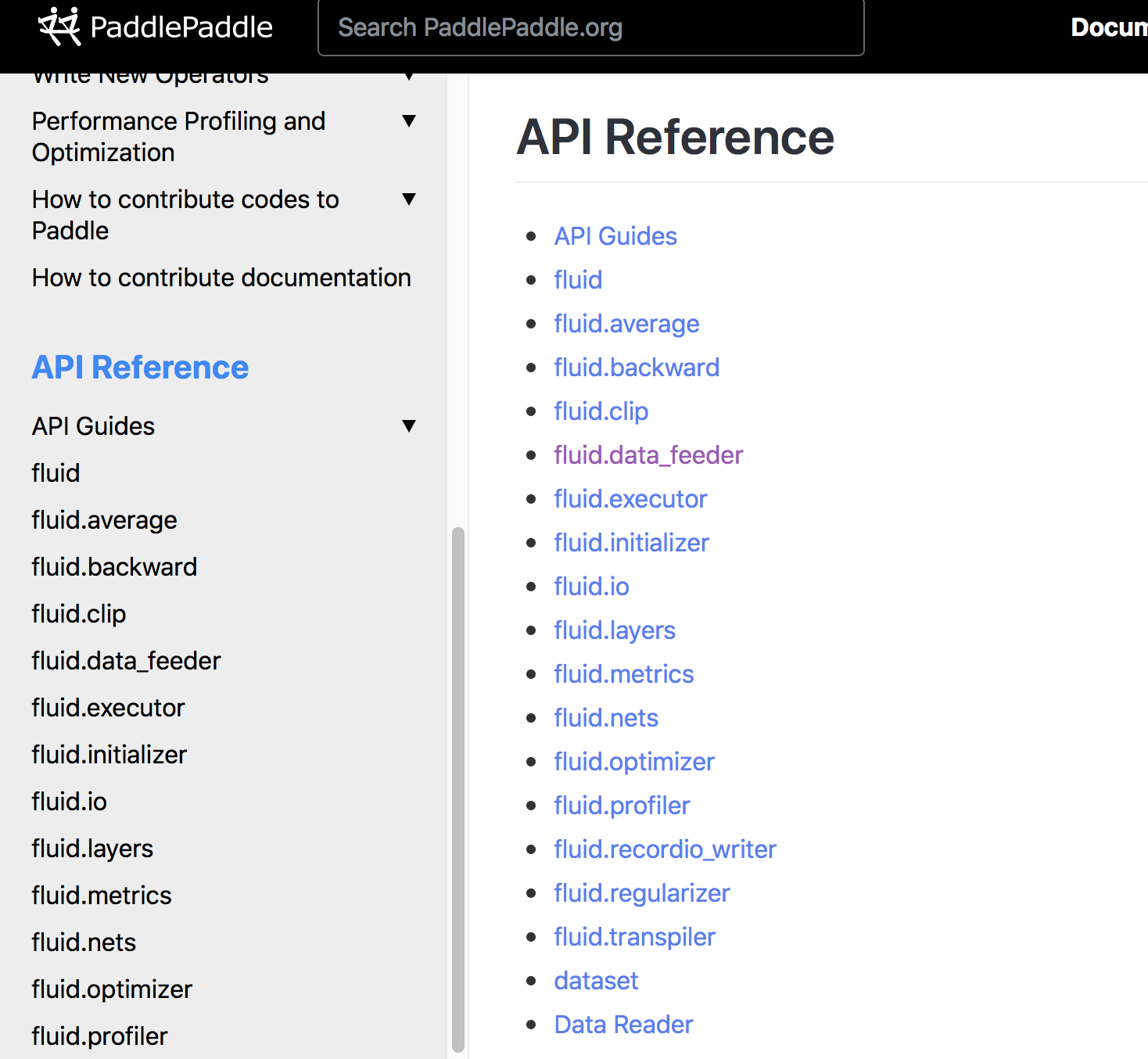Image resolution: width=1148 pixels, height=1059 pixels.
Task: Open the visited fluid.data_feeder content link
Action: [x=648, y=455]
